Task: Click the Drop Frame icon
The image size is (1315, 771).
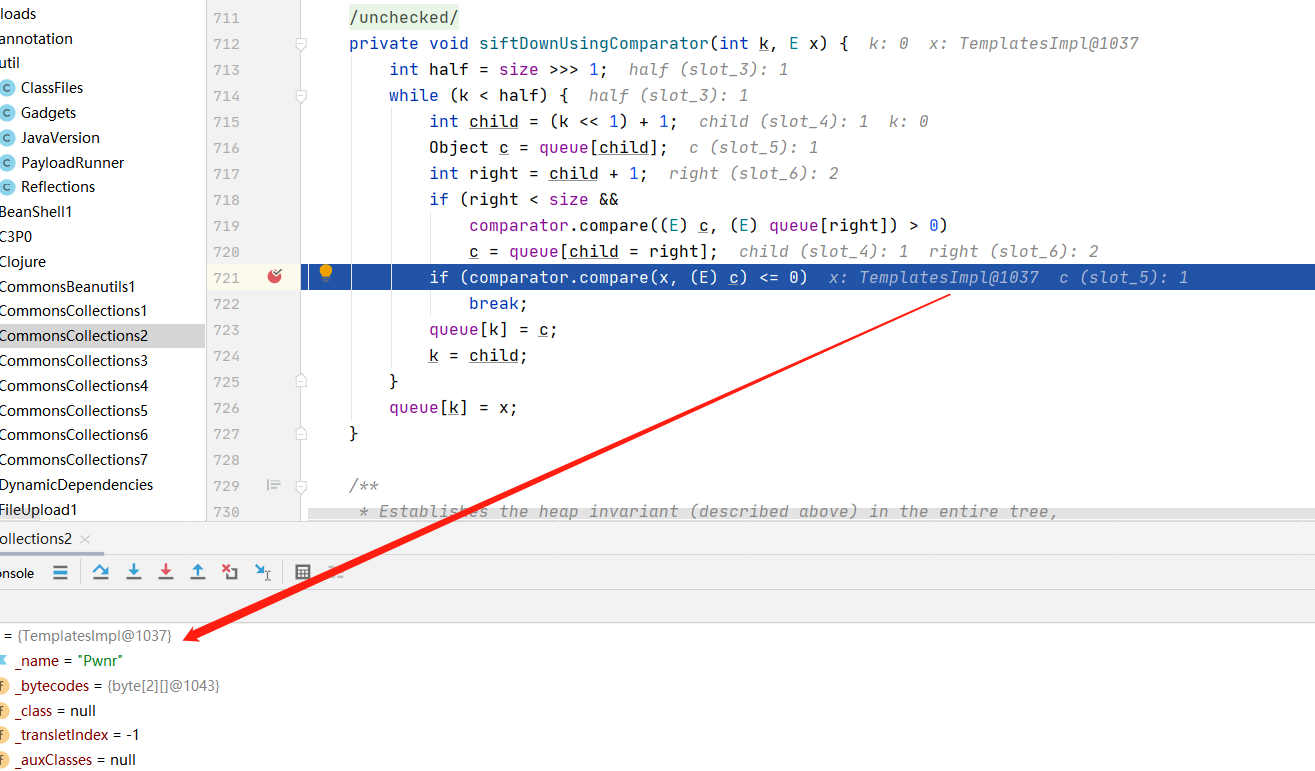Action: (230, 572)
